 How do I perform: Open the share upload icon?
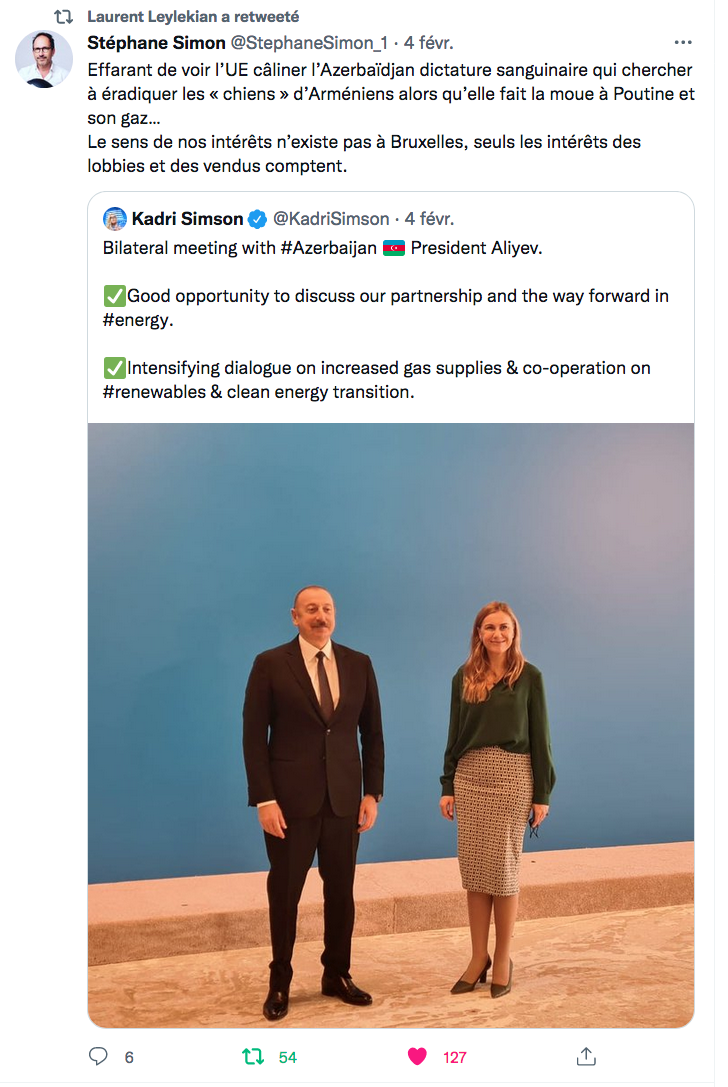(x=586, y=1056)
